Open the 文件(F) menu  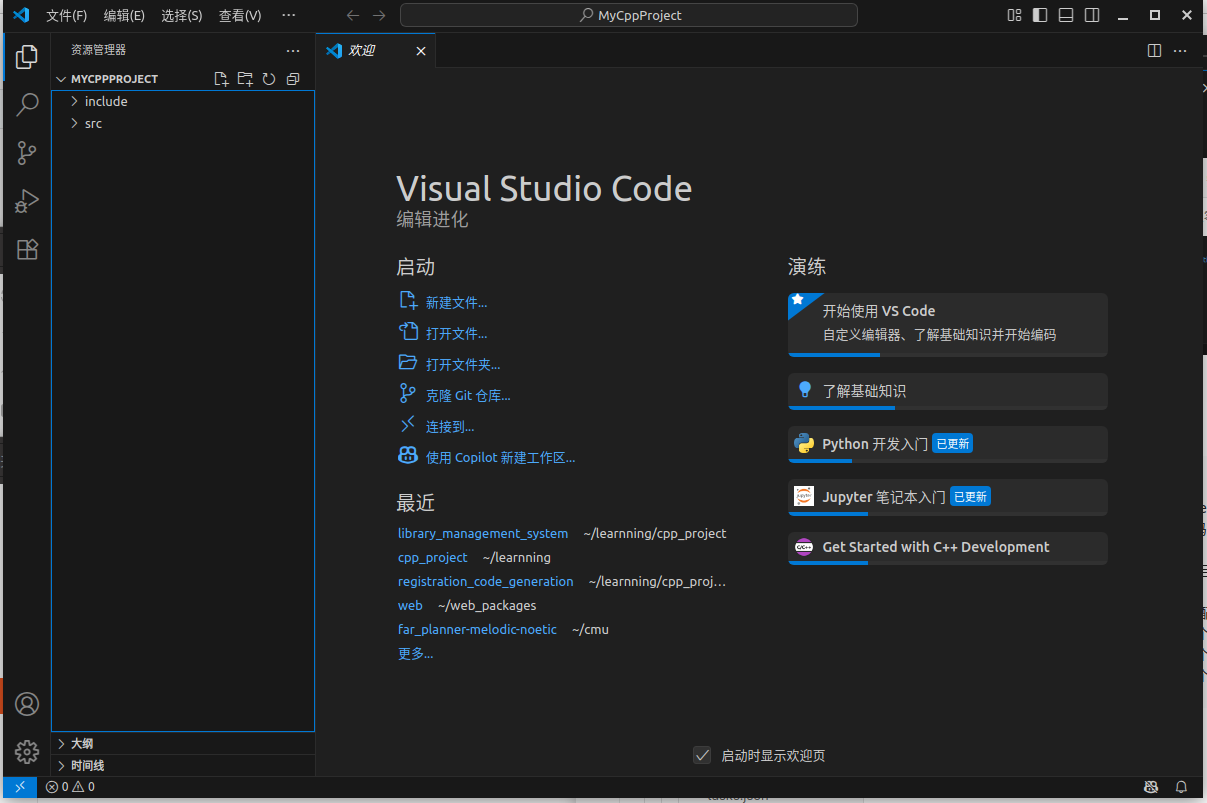click(66, 15)
